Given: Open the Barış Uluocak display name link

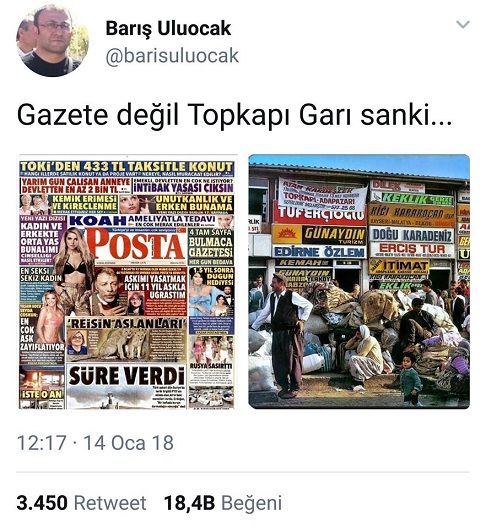Looking at the screenshot, I should [x=168, y=28].
